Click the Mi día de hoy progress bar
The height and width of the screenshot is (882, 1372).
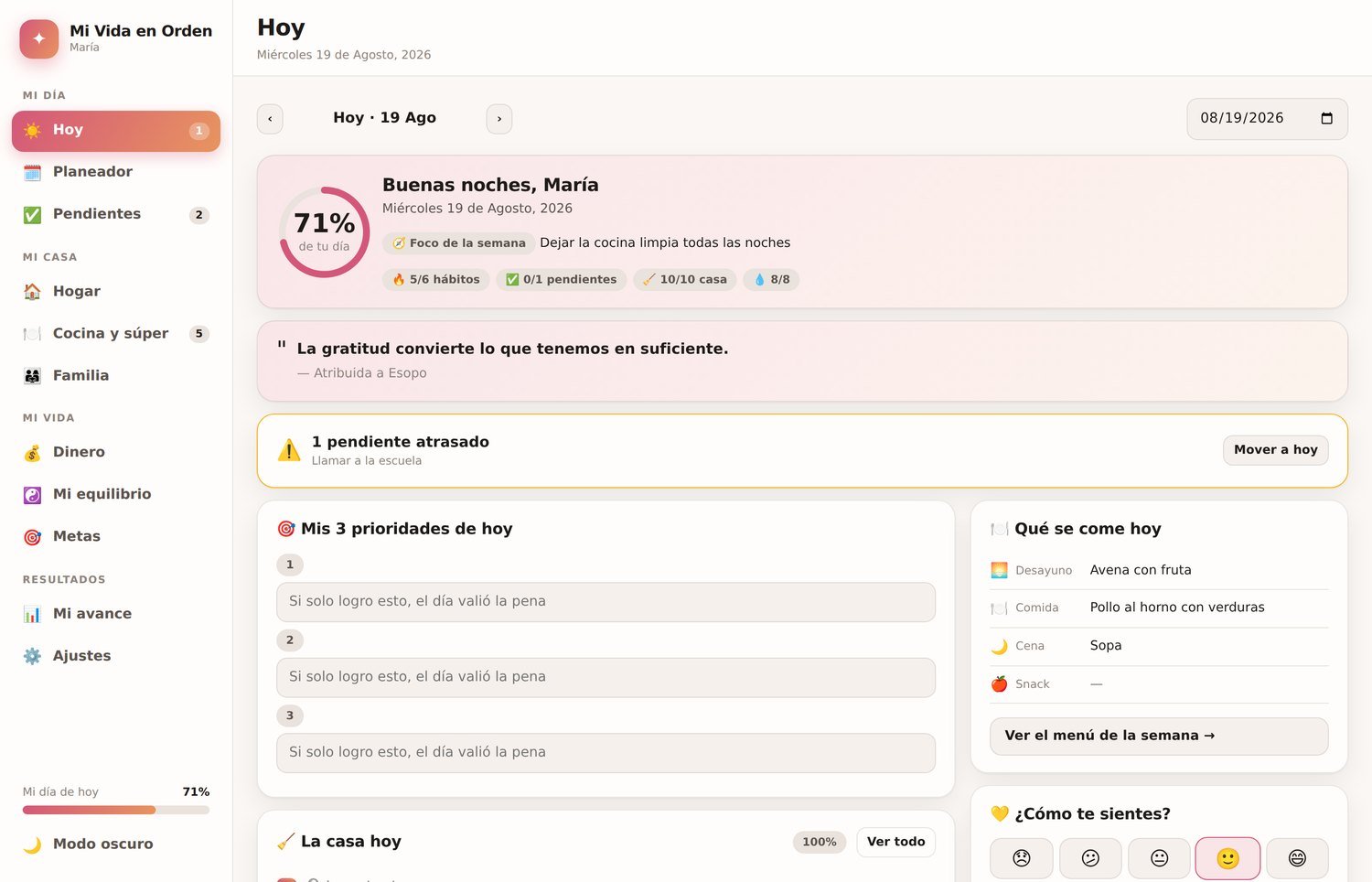click(x=116, y=810)
